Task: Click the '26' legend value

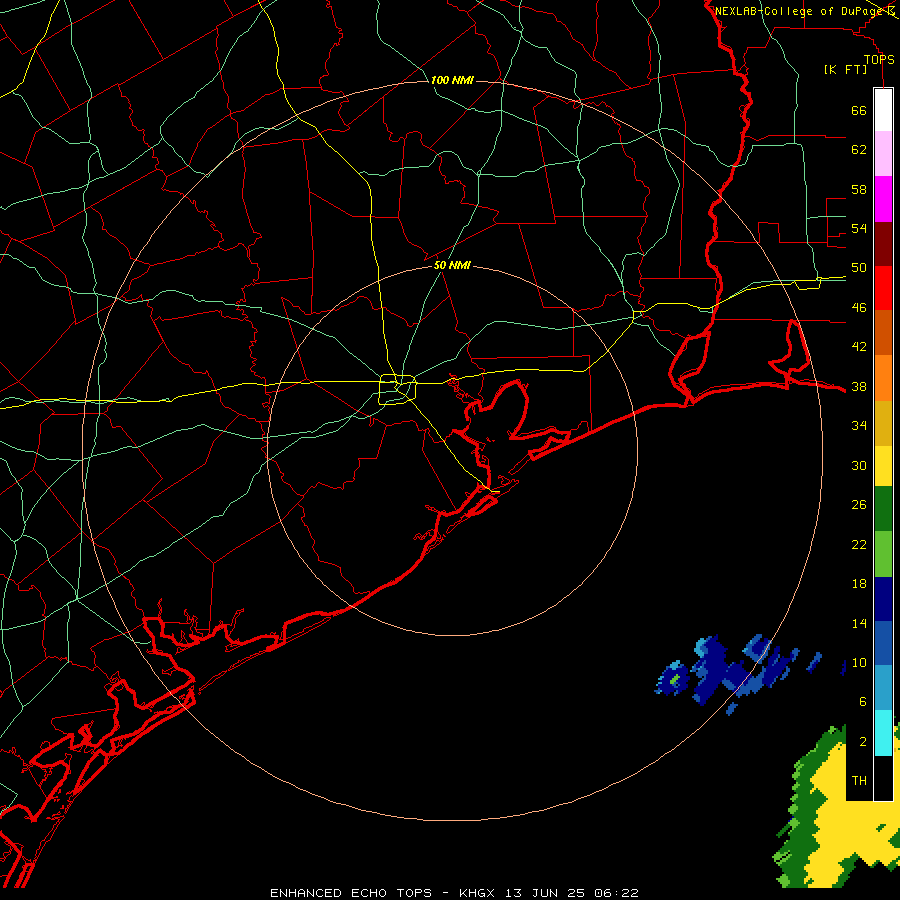Action: 859,505
